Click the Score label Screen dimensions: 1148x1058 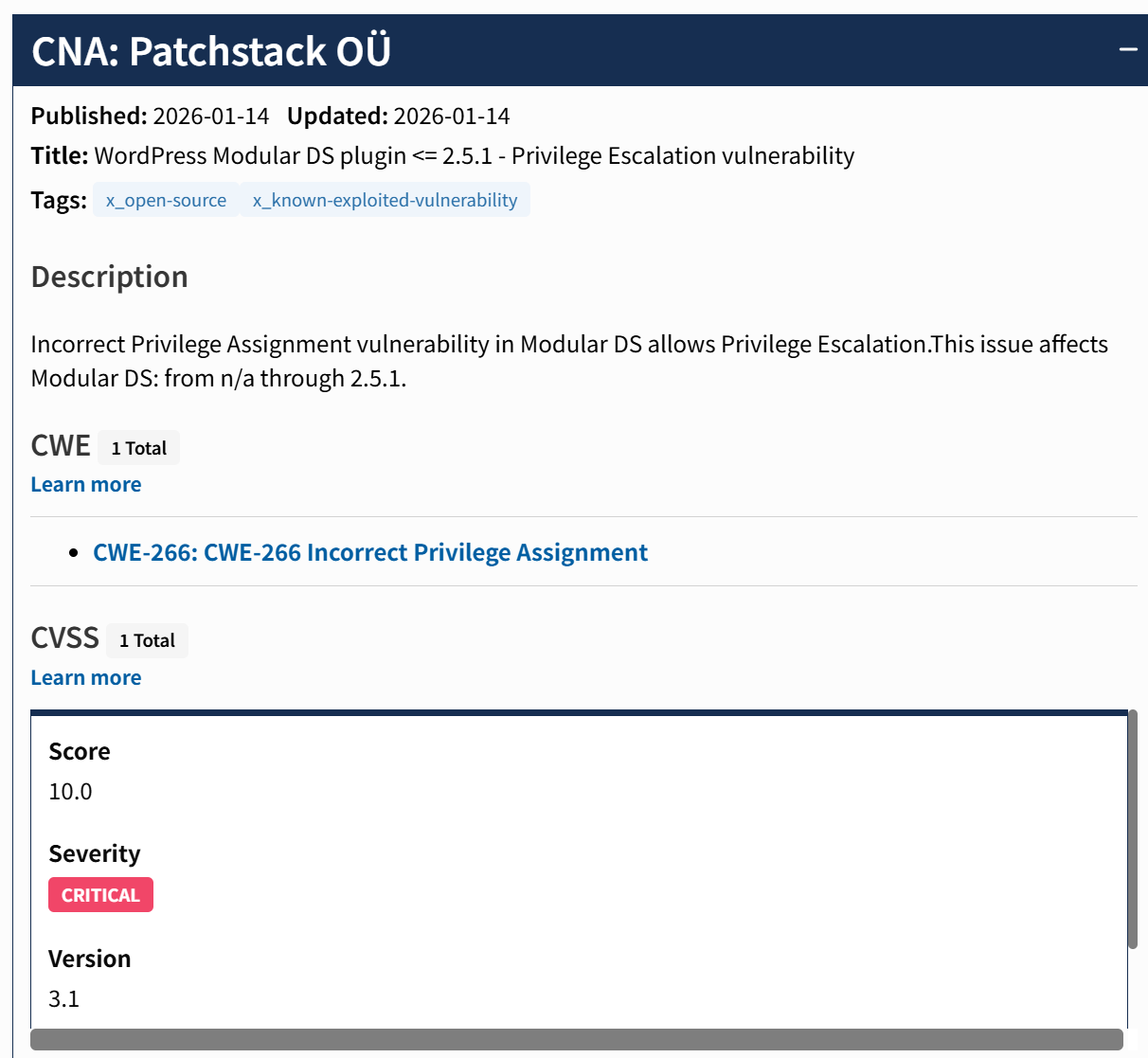click(80, 751)
